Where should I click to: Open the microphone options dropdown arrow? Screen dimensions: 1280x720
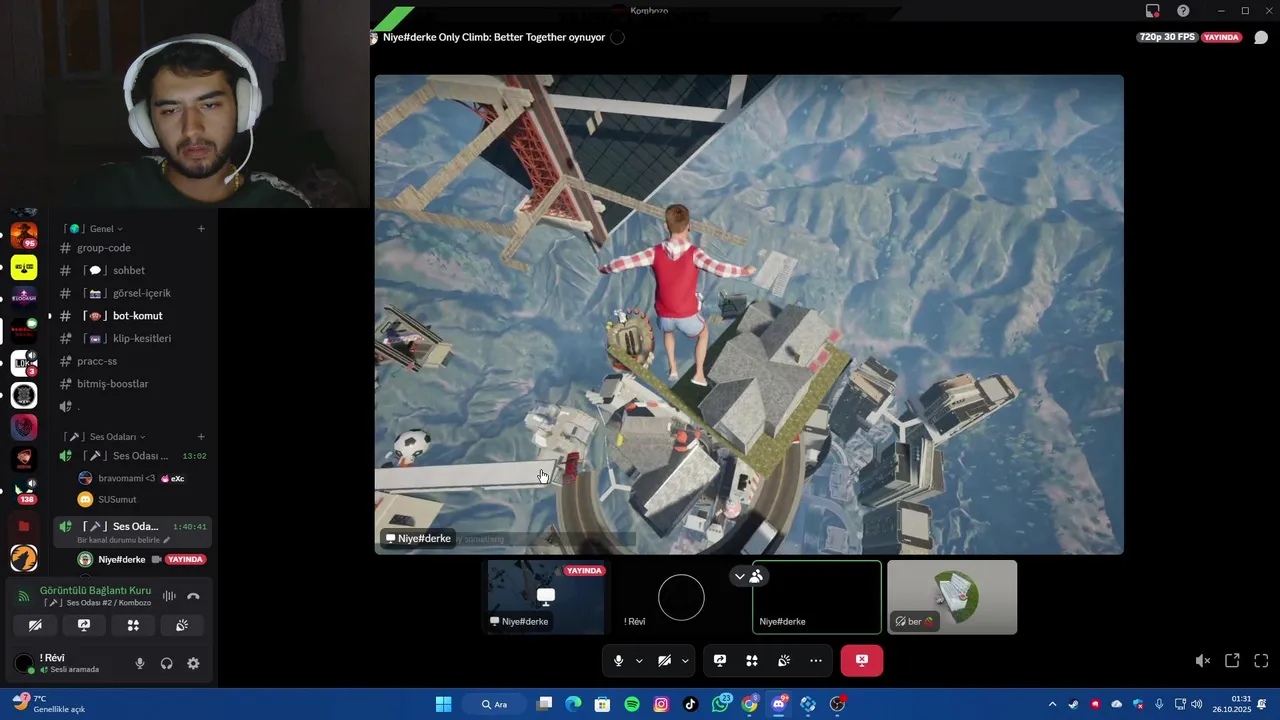639,660
